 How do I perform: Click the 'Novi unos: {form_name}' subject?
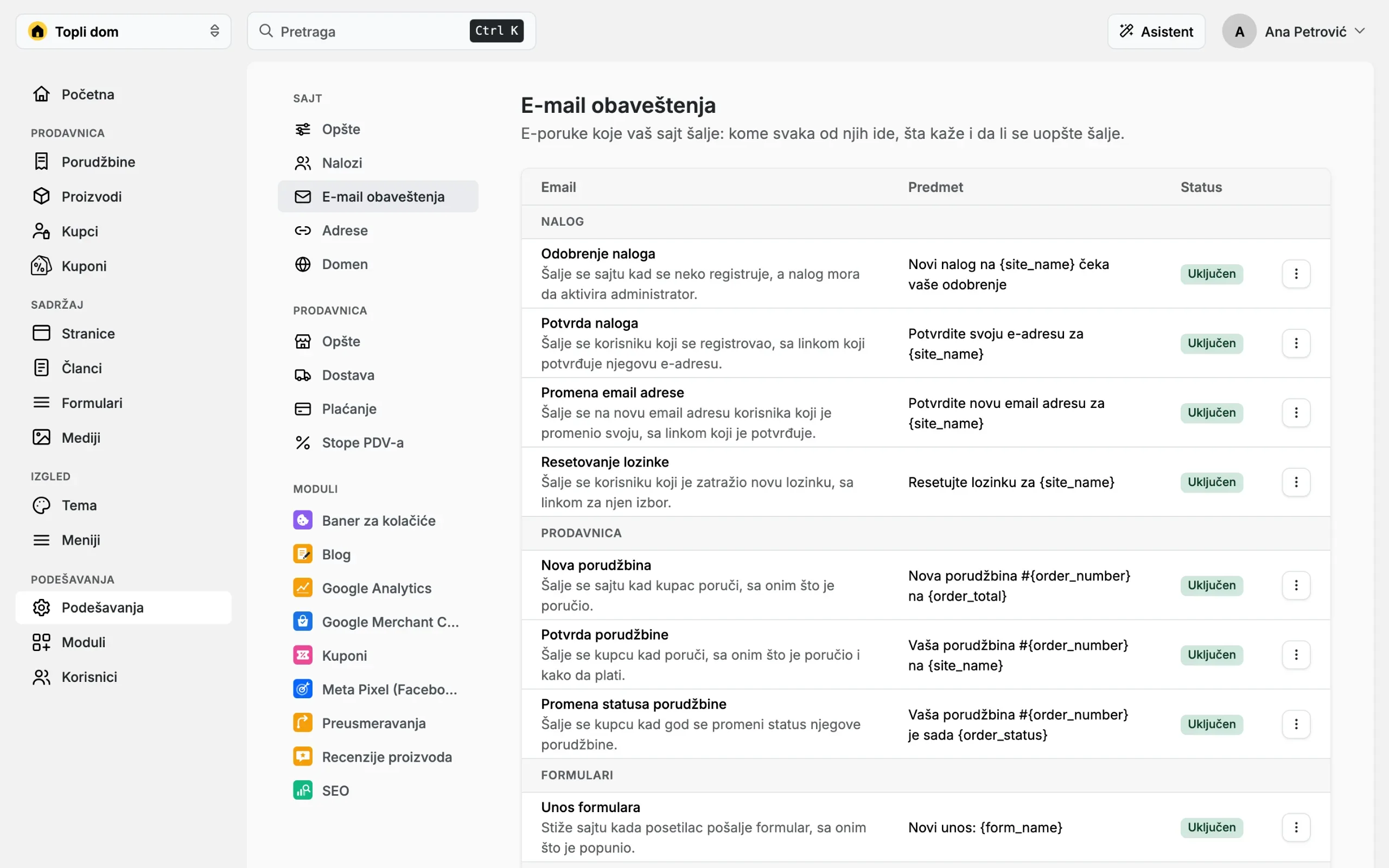click(x=985, y=827)
